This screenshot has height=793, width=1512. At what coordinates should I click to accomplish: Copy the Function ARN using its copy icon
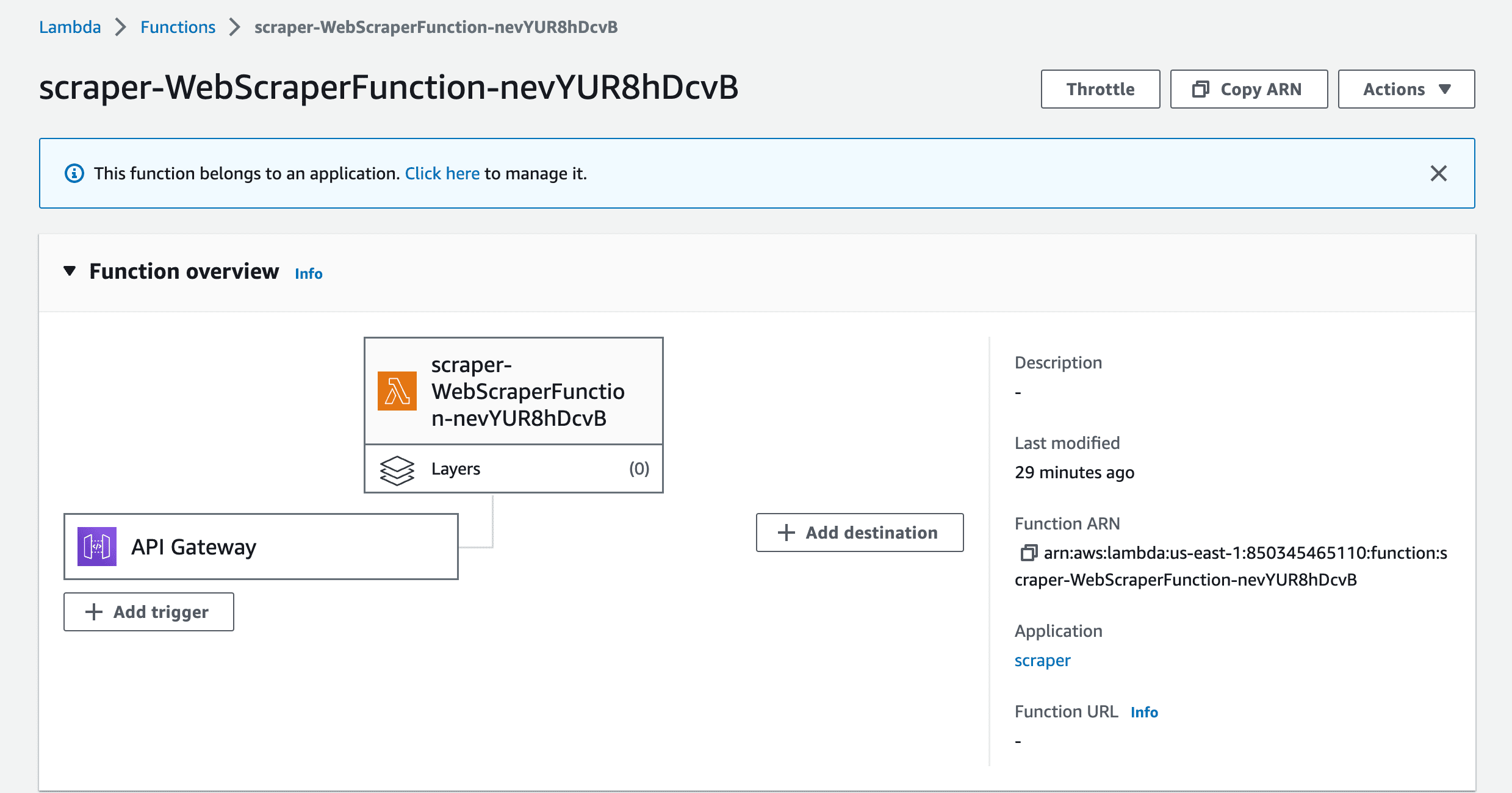[x=1029, y=553]
